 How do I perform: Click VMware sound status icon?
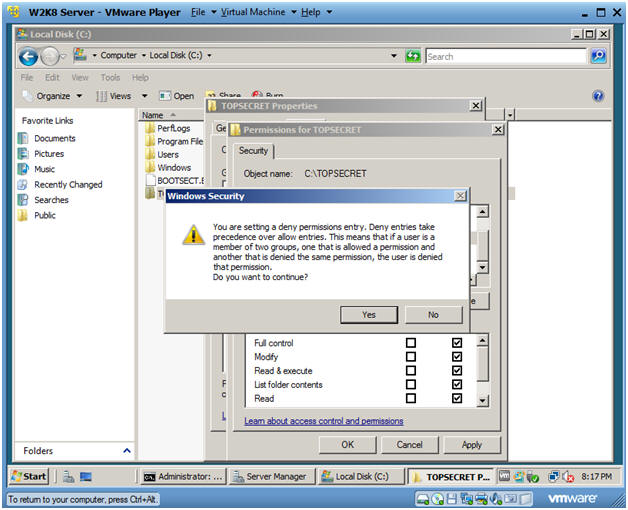[495, 499]
